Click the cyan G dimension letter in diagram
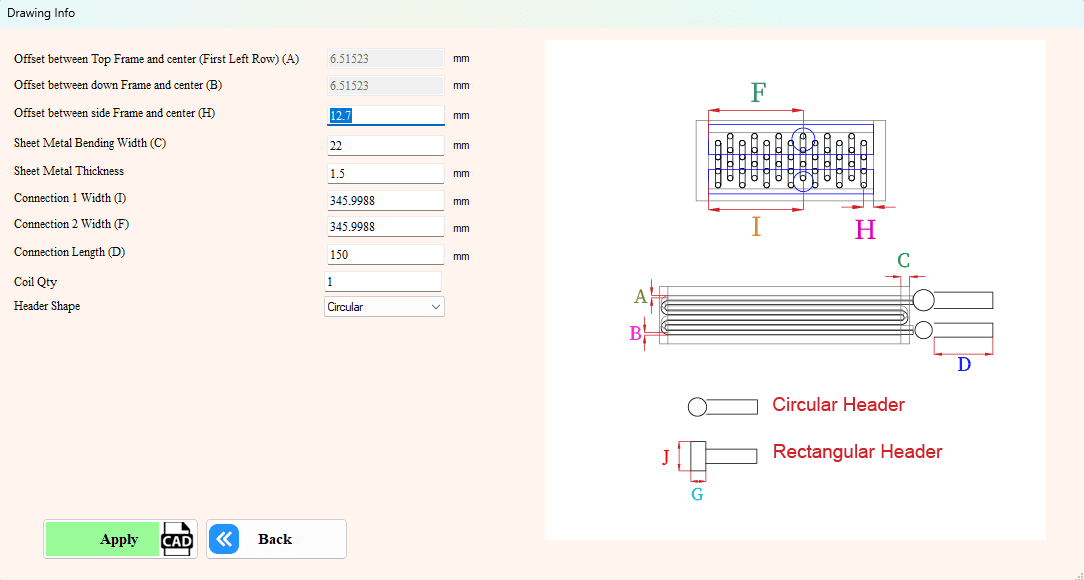This screenshot has height=580, width=1084. [698, 494]
